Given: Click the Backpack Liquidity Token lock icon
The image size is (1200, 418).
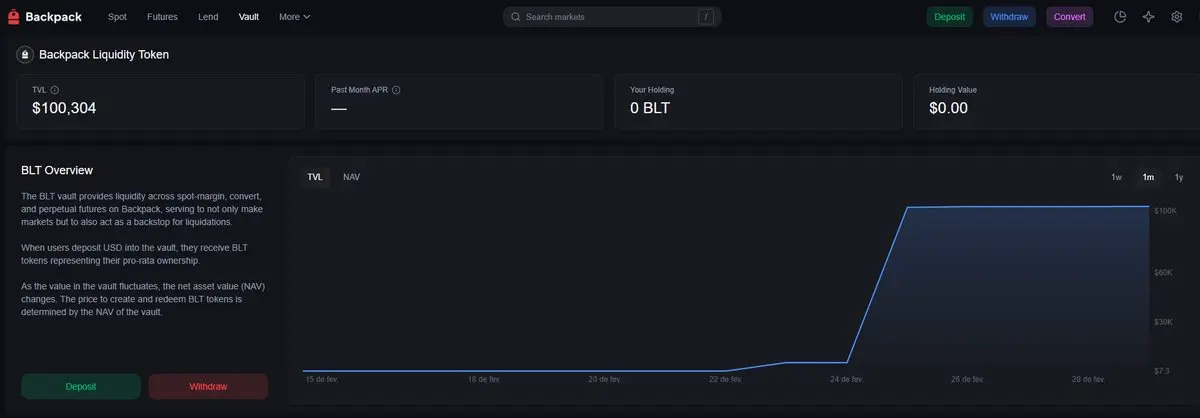Looking at the screenshot, I should (x=24, y=54).
